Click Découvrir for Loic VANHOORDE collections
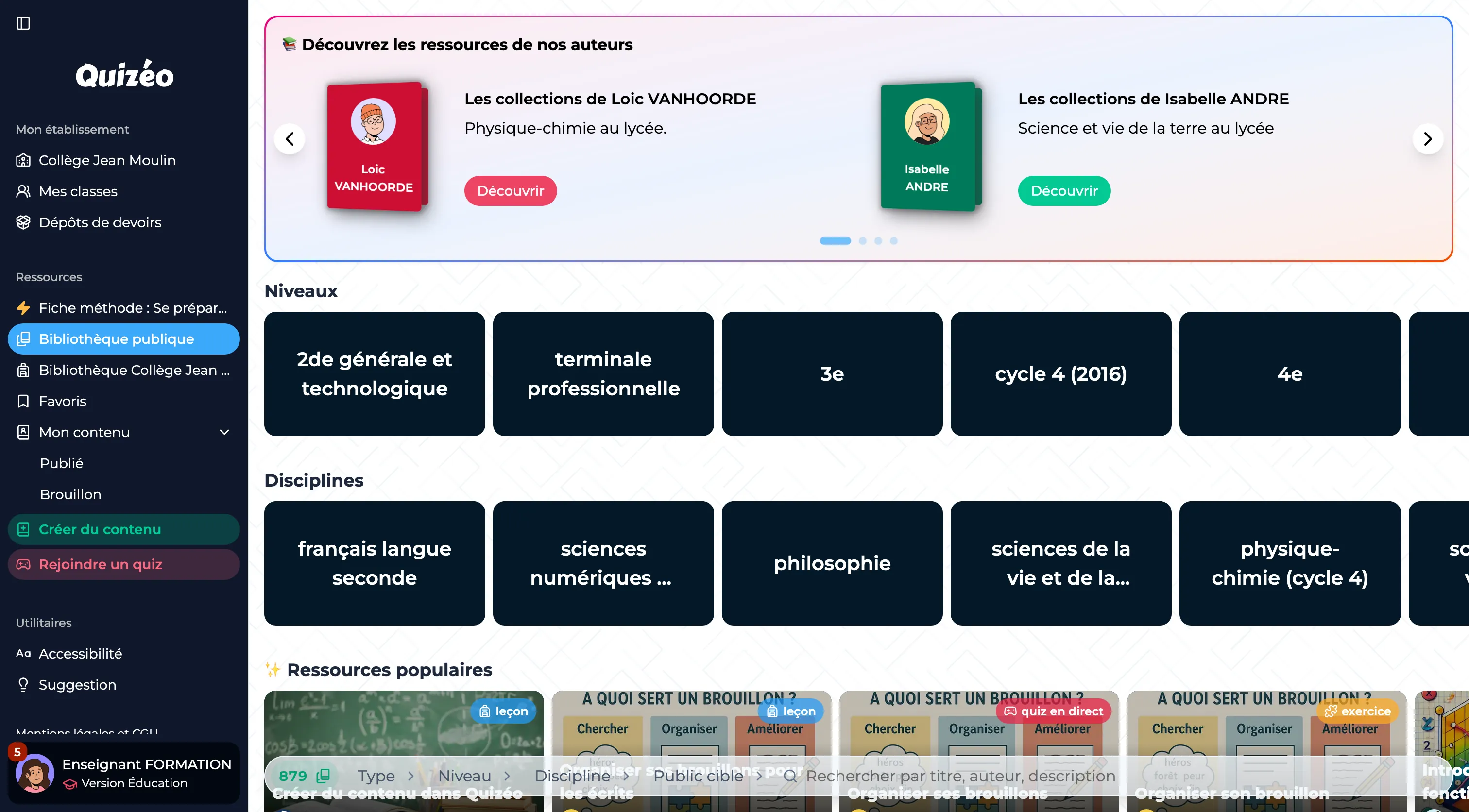The image size is (1469, 812). click(x=510, y=191)
